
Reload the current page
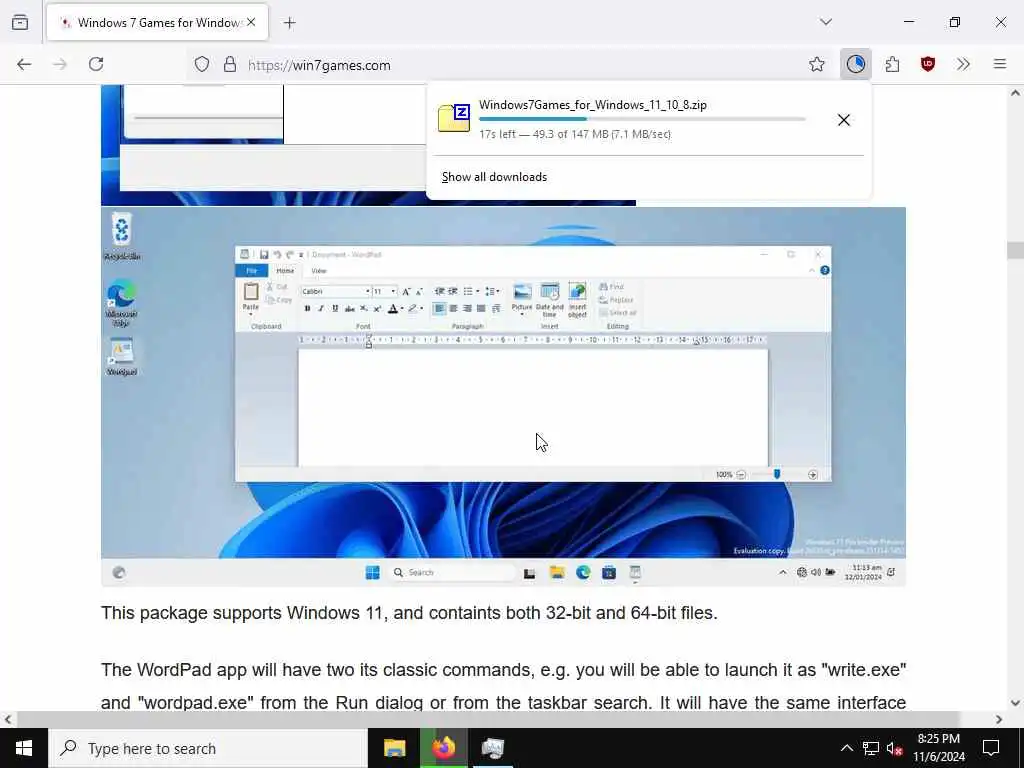[96, 64]
